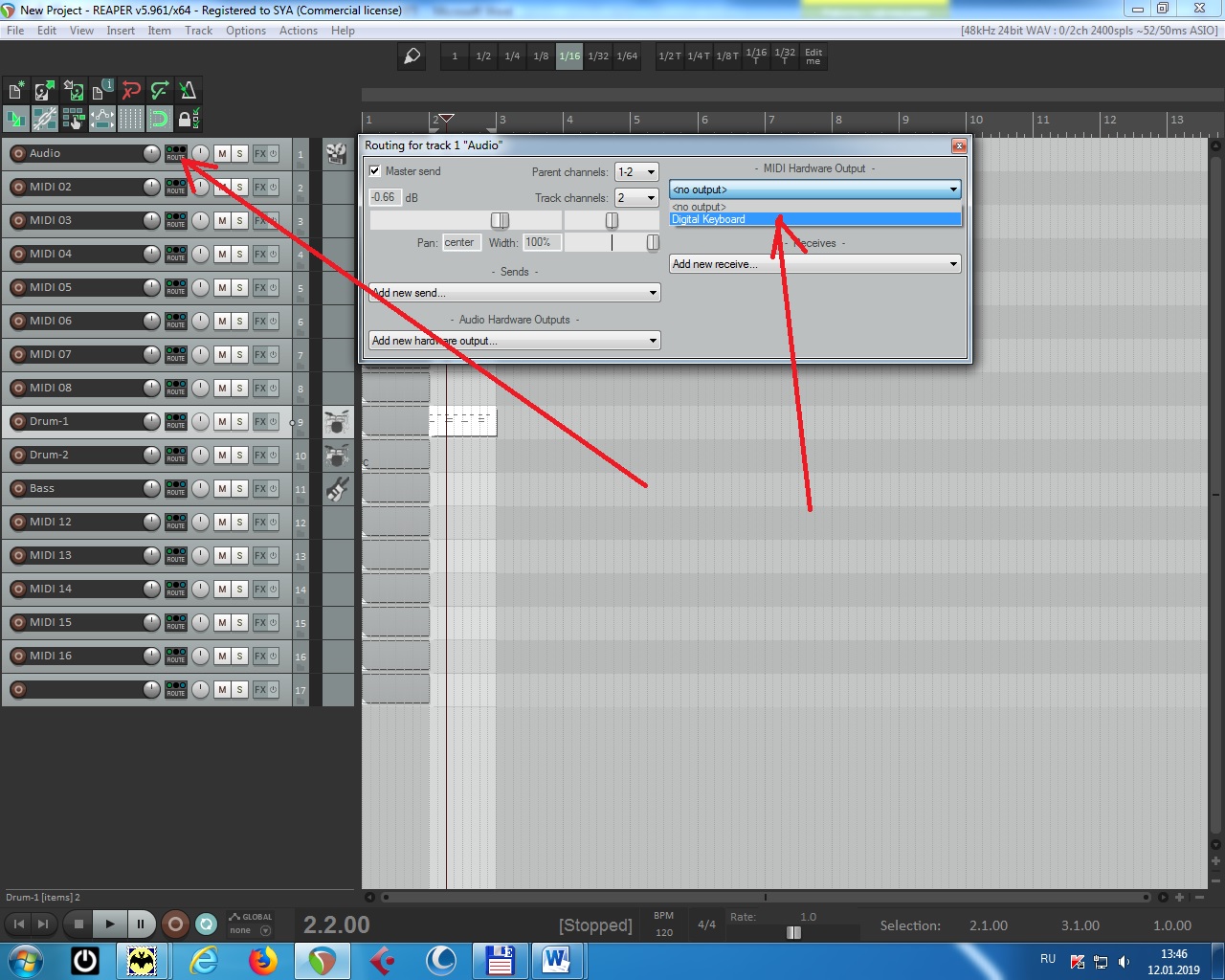
Task: Mute the MIDI 03 track
Action: tap(222, 220)
